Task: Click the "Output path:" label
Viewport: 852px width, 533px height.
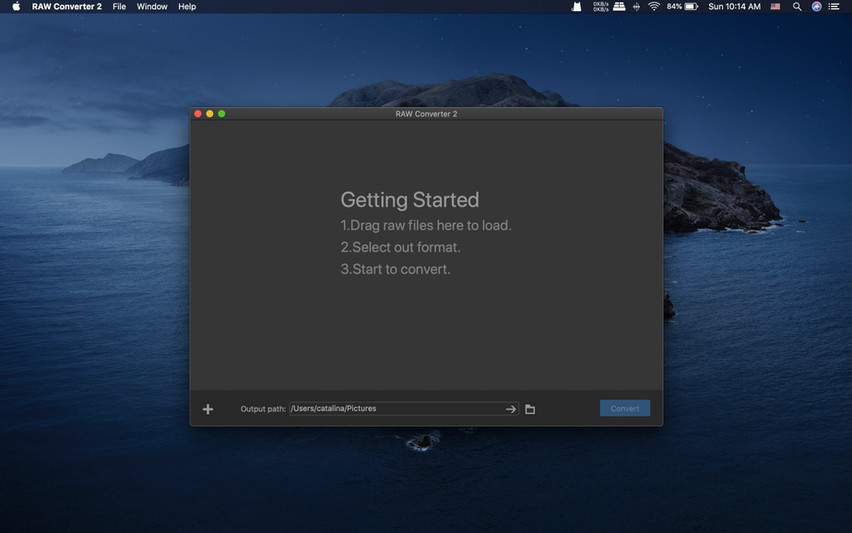Action: click(263, 409)
